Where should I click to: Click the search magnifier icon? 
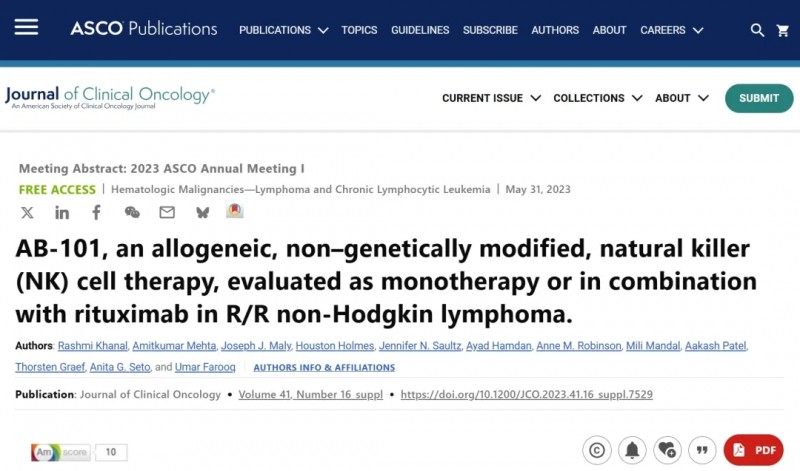(758, 30)
